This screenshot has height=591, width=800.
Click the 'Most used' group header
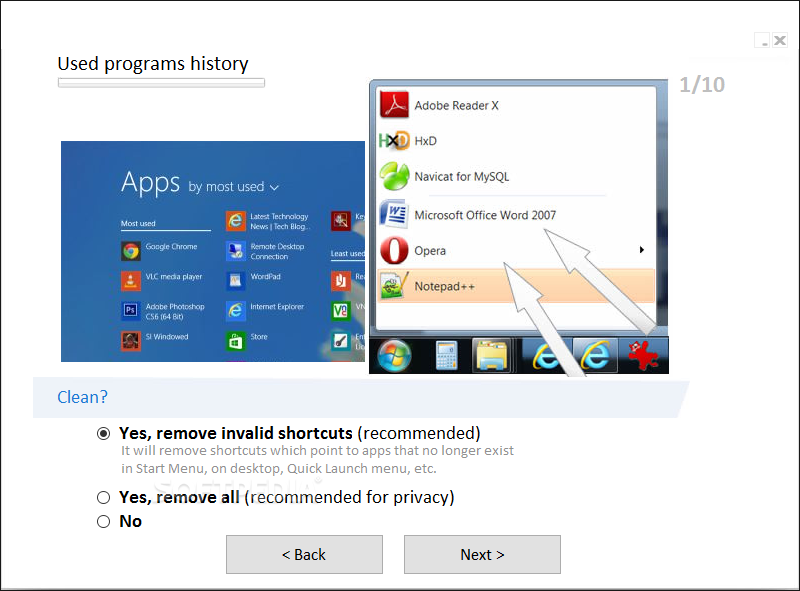tap(138, 224)
